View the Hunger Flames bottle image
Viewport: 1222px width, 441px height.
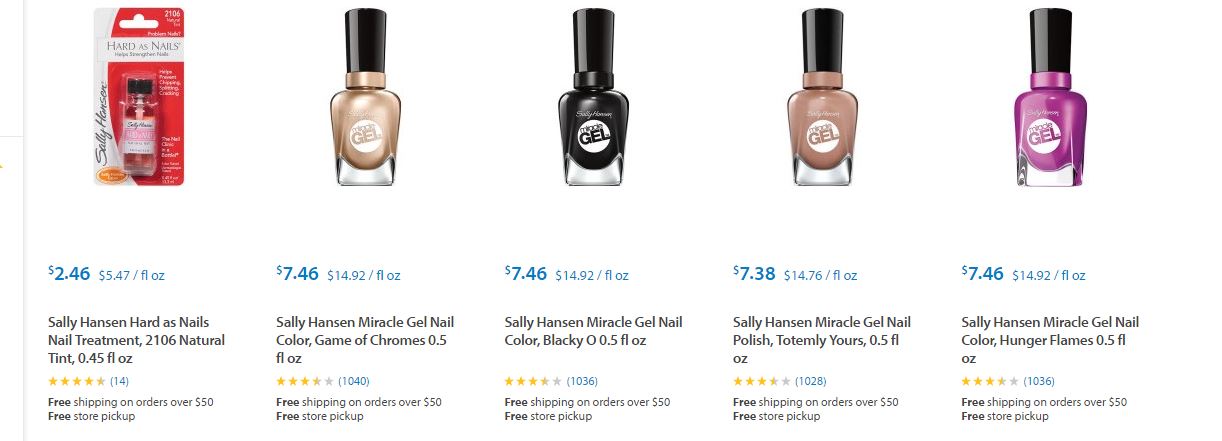(x=1050, y=97)
